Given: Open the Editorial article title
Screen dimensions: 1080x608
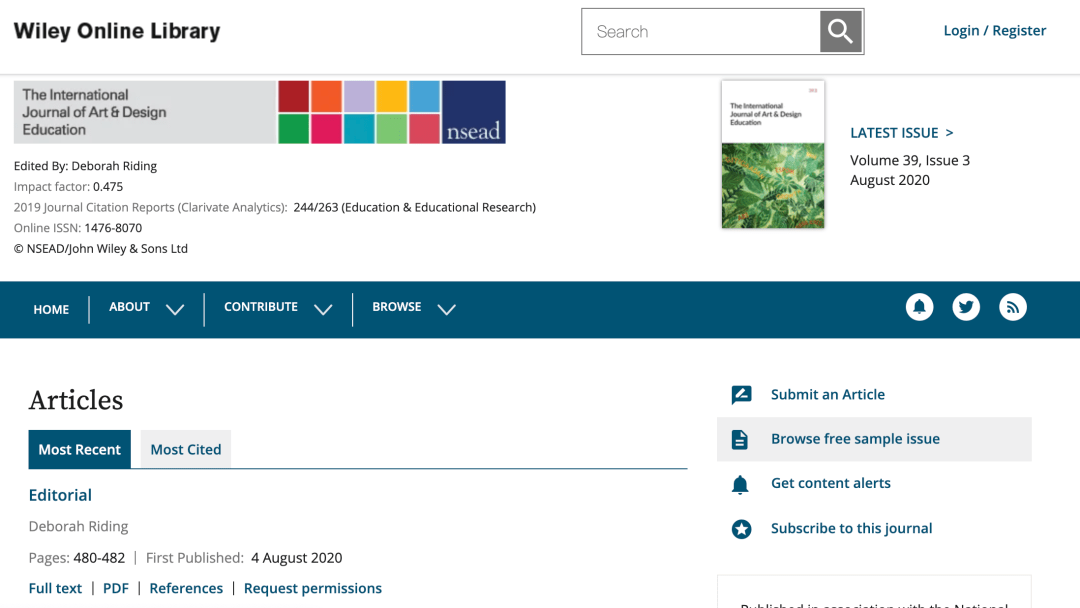Looking at the screenshot, I should [x=60, y=495].
